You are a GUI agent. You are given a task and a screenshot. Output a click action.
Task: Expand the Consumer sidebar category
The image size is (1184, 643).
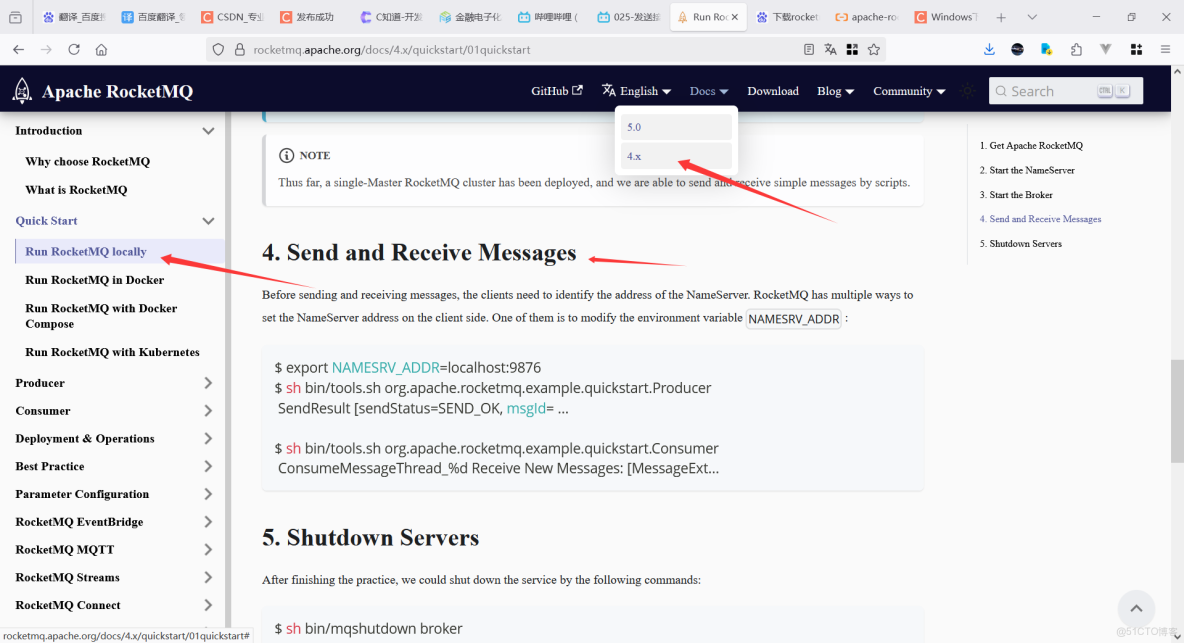(208, 411)
